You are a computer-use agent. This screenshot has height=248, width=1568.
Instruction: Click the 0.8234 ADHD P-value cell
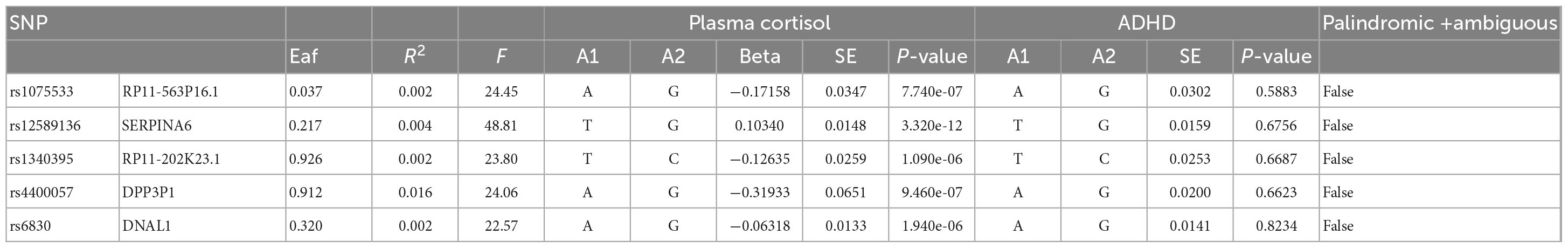pyautogui.click(x=1276, y=225)
